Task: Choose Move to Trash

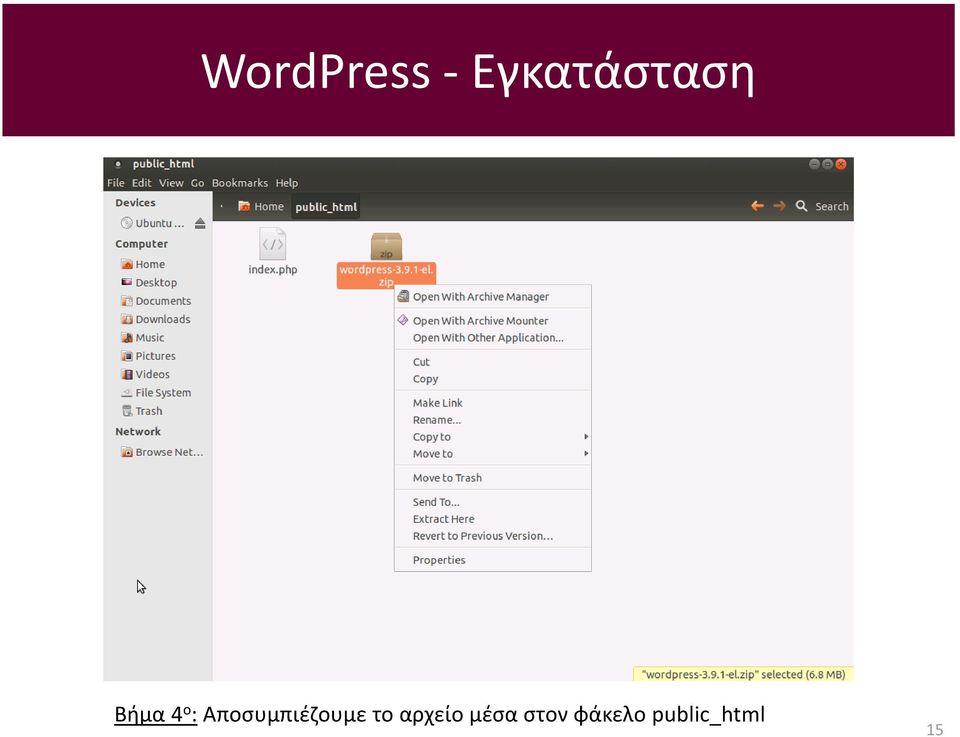Action: click(x=493, y=478)
